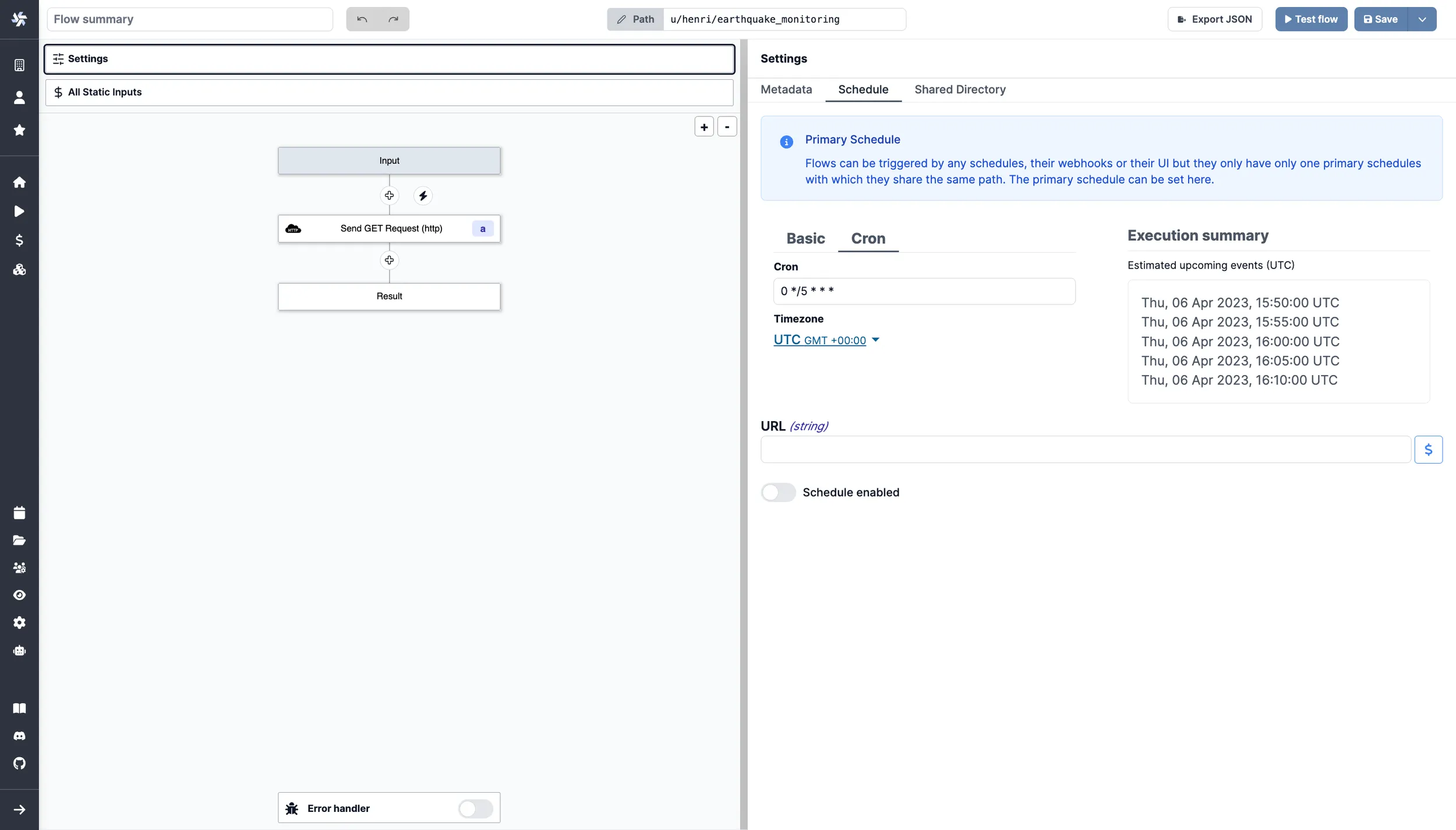The width and height of the screenshot is (1456, 830).
Task: Select the Basic schedule tab
Action: click(805, 238)
